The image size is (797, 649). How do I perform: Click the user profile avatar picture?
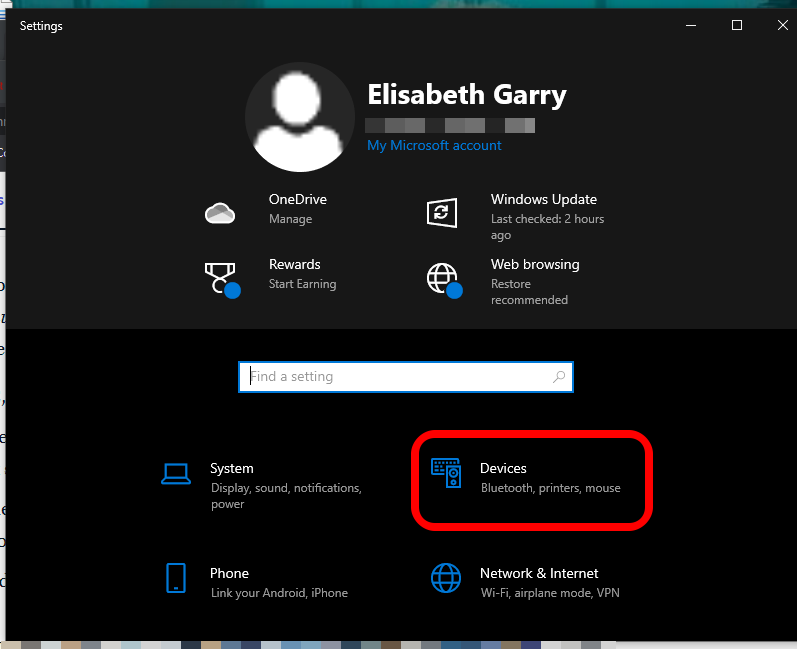point(299,117)
